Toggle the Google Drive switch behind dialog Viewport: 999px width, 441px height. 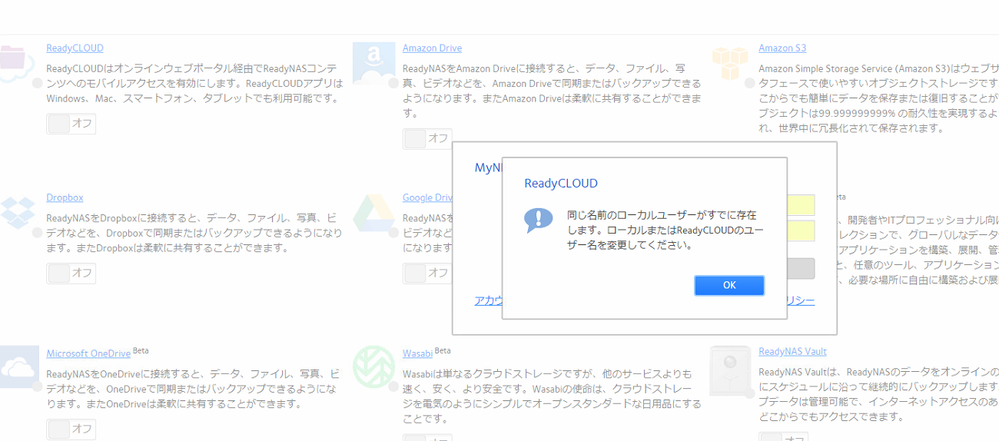pos(427,273)
